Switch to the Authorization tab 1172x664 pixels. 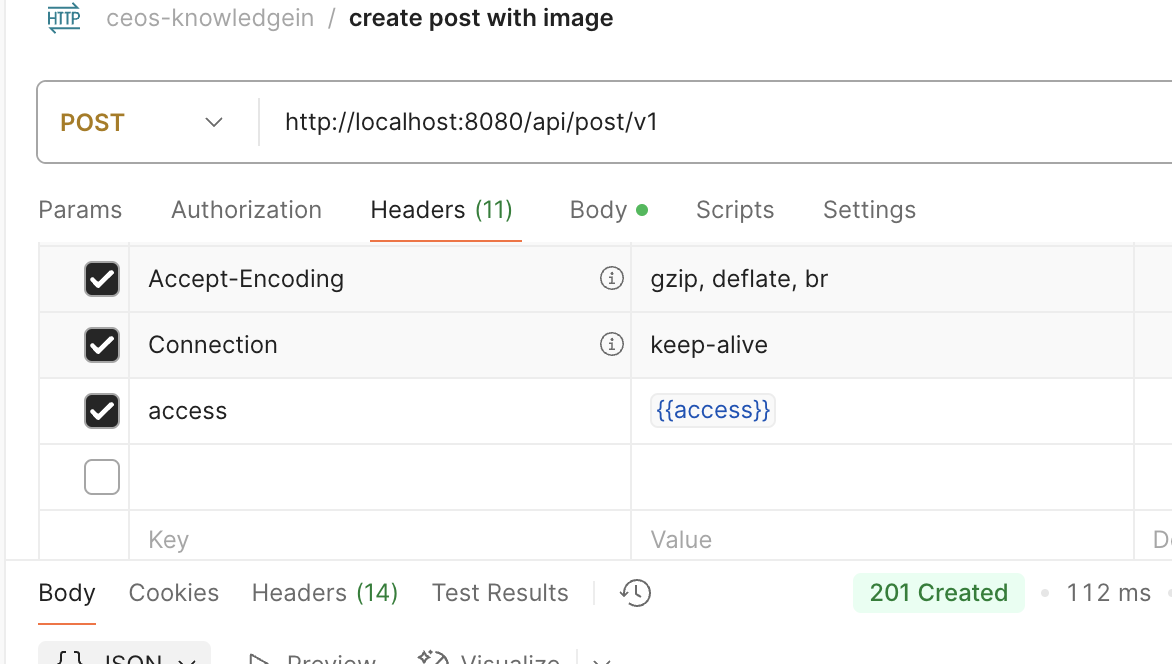(x=247, y=210)
